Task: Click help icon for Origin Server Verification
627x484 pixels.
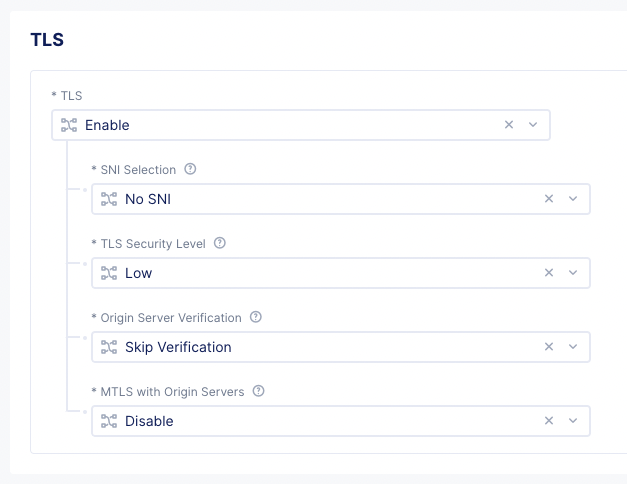Action: [256, 317]
